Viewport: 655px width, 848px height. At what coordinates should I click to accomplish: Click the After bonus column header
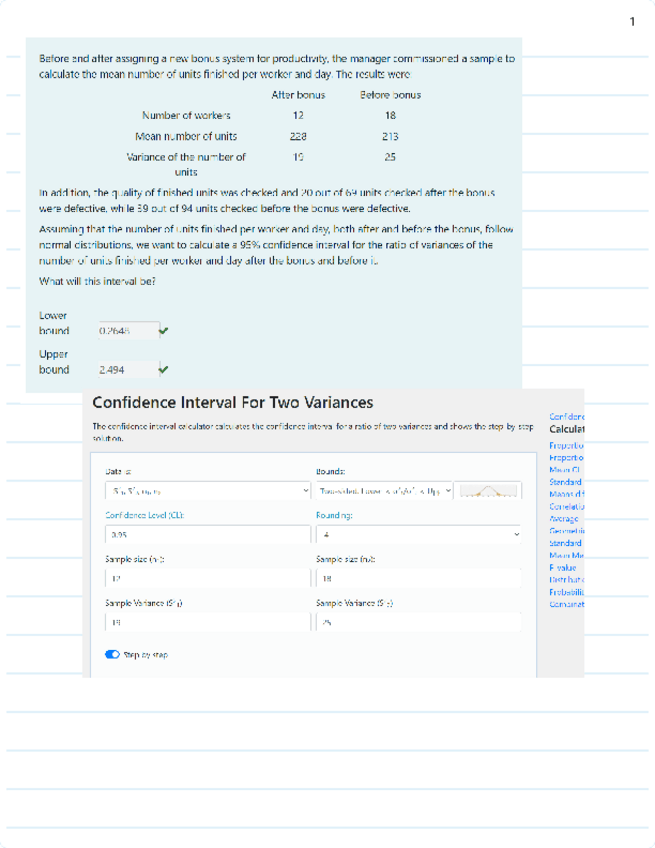click(298, 95)
